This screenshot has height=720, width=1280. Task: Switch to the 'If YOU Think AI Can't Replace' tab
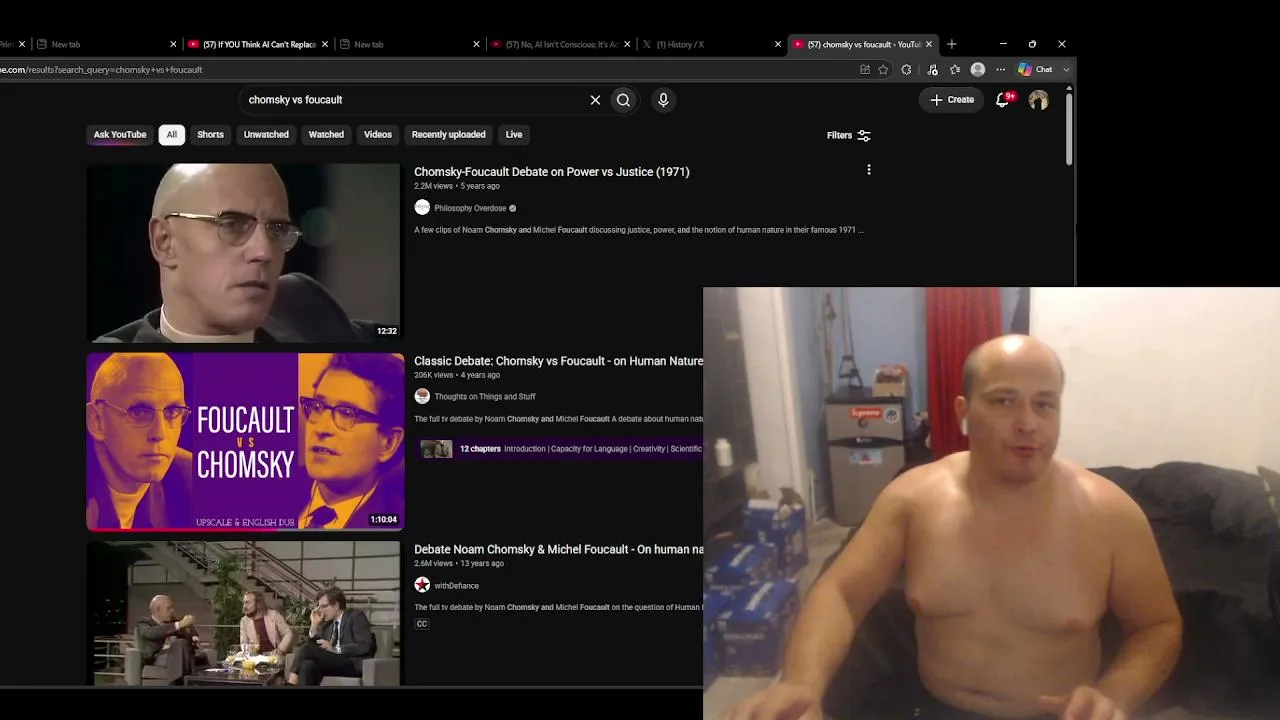pyautogui.click(x=258, y=44)
